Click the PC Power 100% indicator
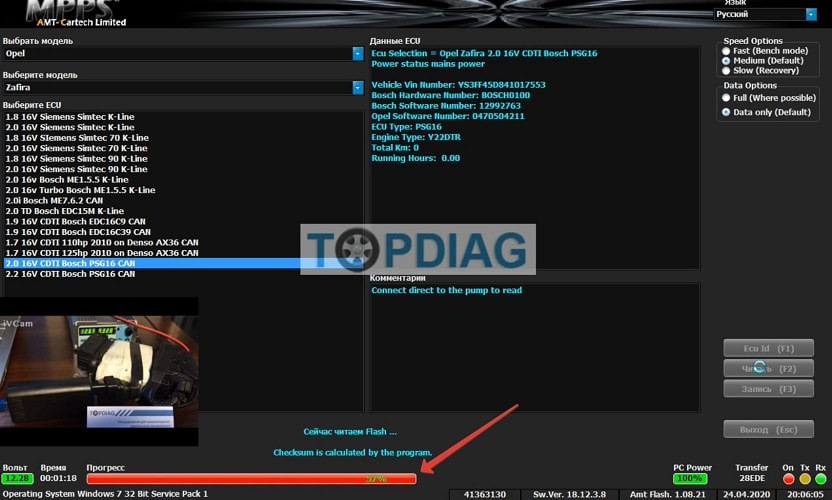 coord(690,478)
